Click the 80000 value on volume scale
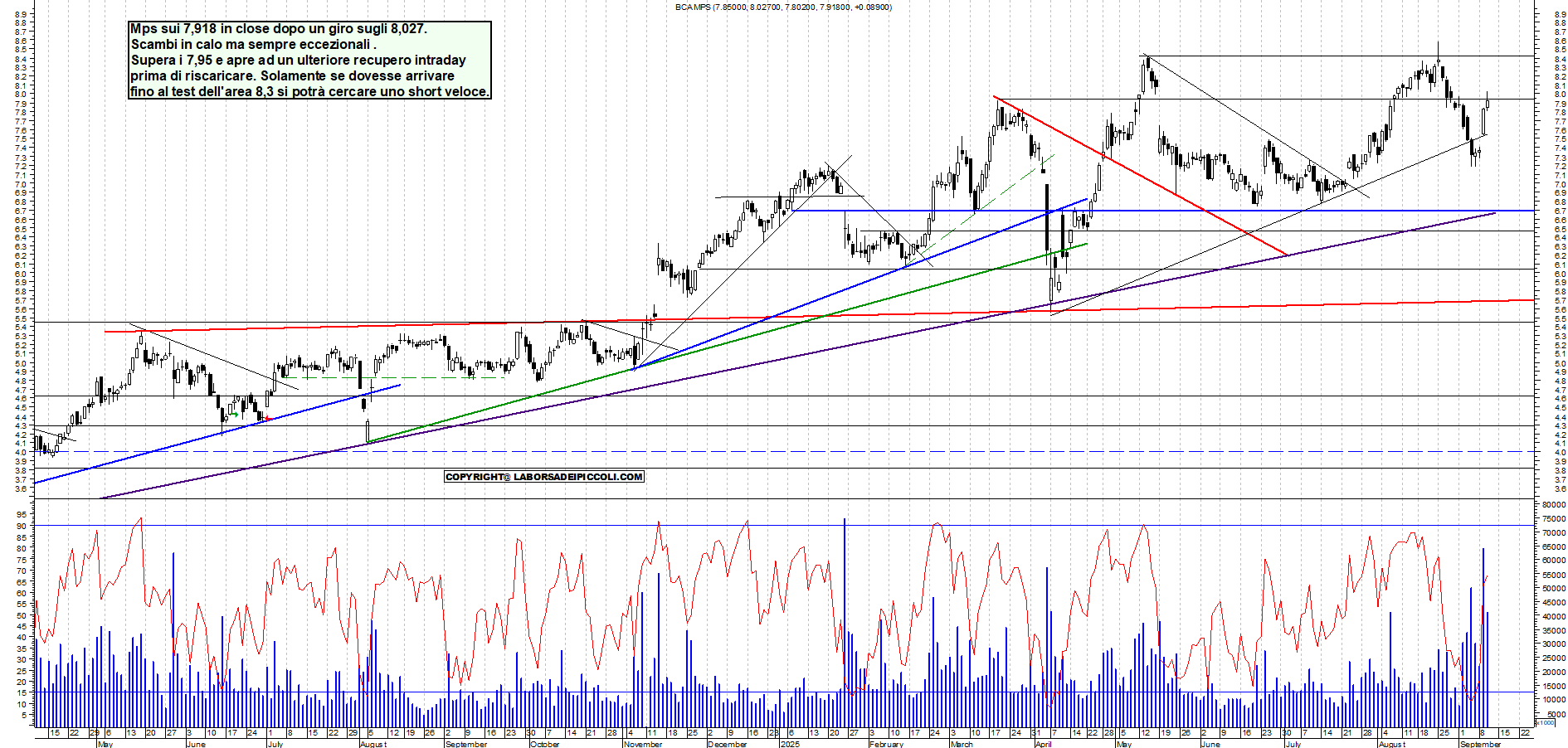1568x748 pixels. tap(1553, 505)
